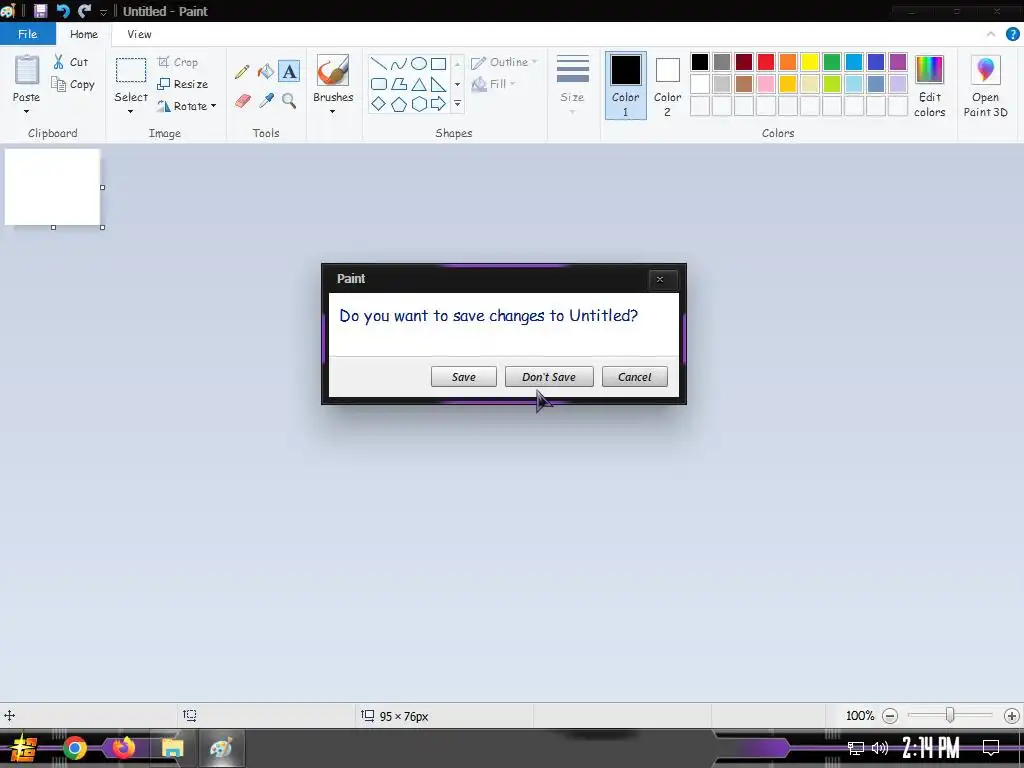Pick the purple color swatch
The image size is (1024, 768).
click(x=898, y=62)
